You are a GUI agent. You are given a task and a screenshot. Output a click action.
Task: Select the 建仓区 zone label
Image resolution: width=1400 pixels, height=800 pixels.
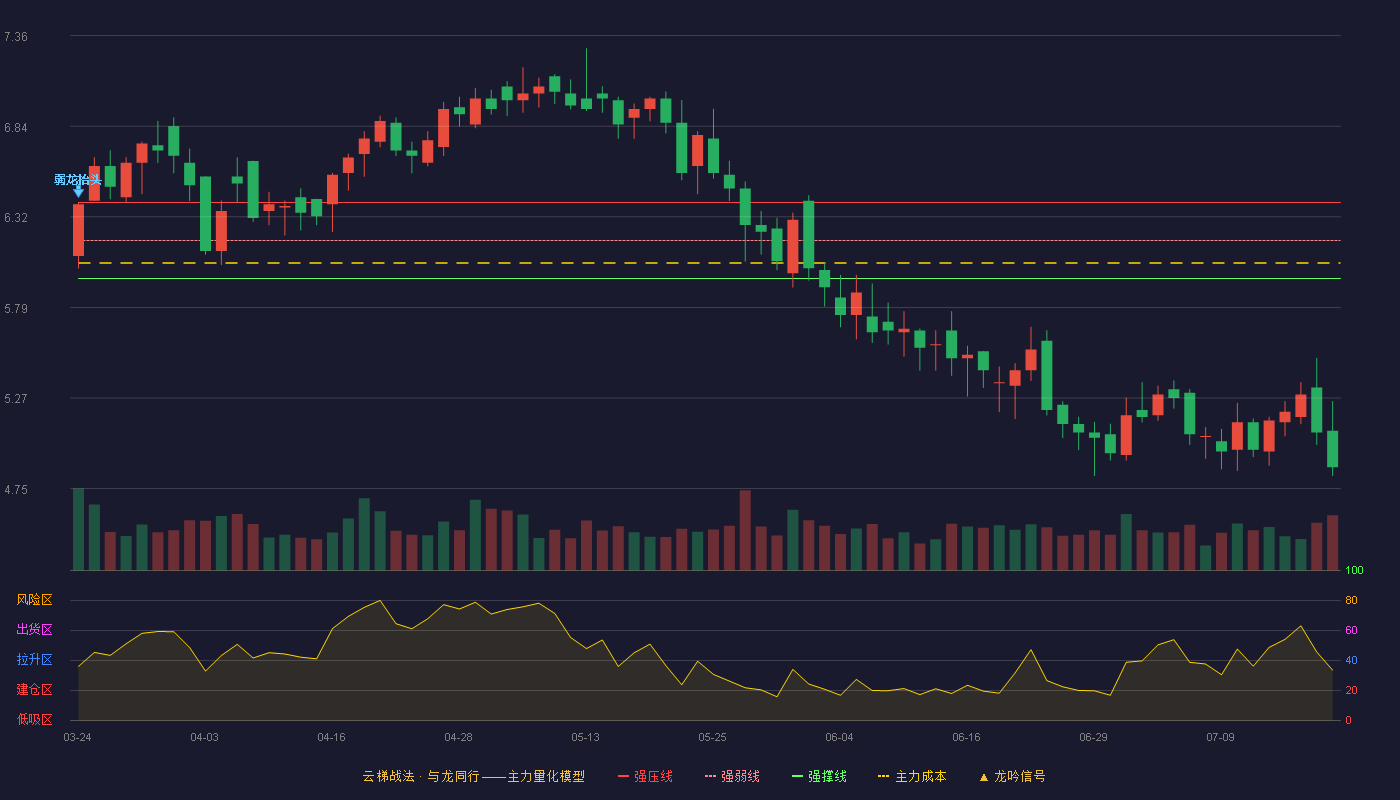click(34, 690)
